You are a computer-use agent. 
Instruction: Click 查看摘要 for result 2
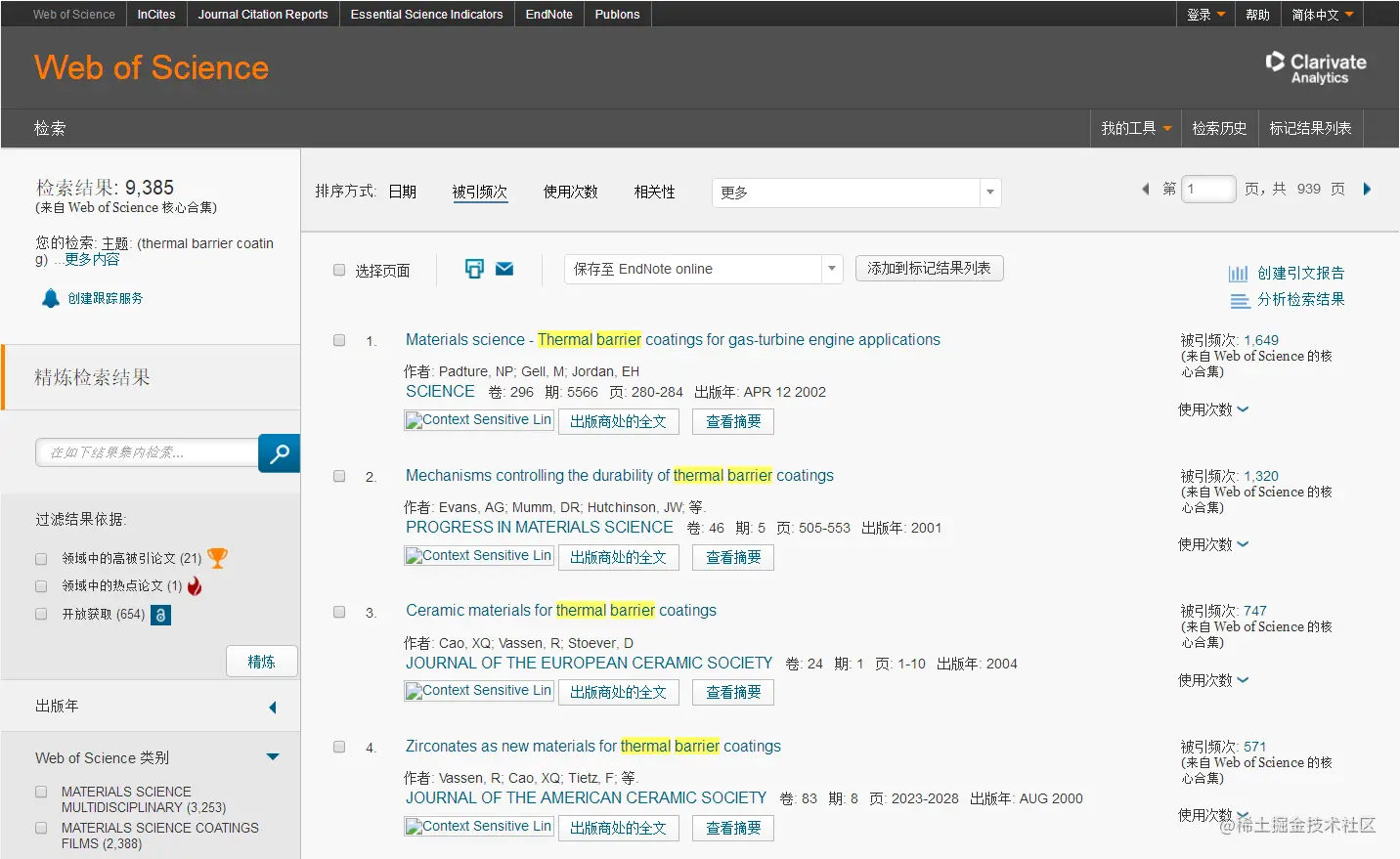(733, 558)
